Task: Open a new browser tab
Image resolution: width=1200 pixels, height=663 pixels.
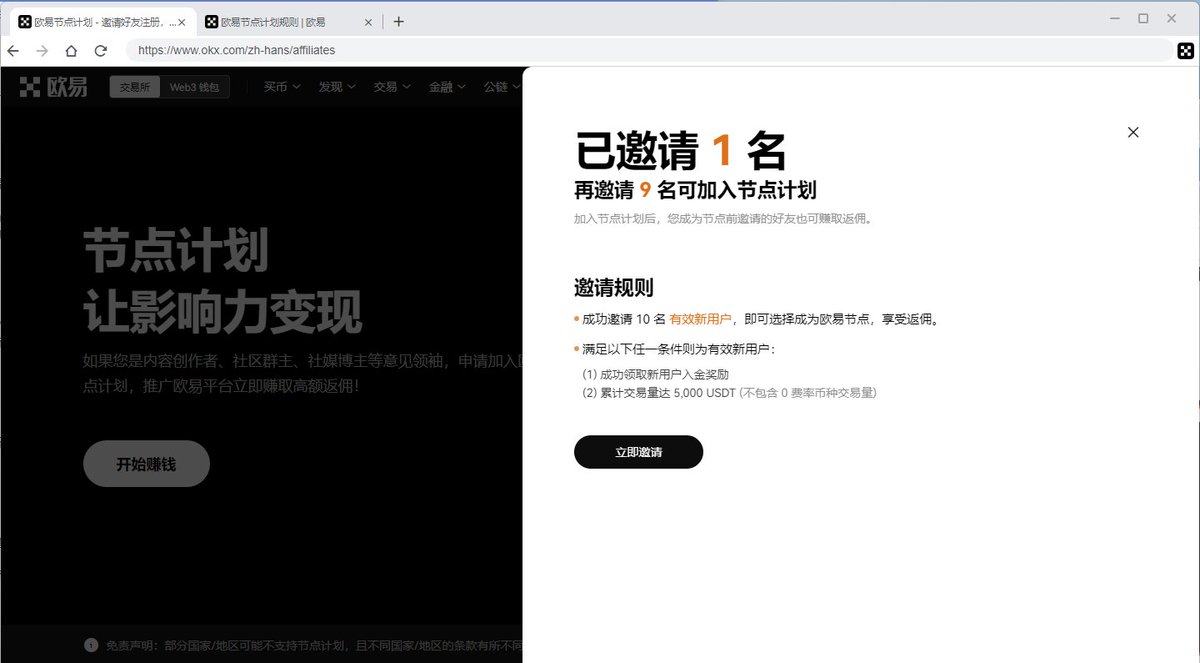Action: pyautogui.click(x=400, y=20)
